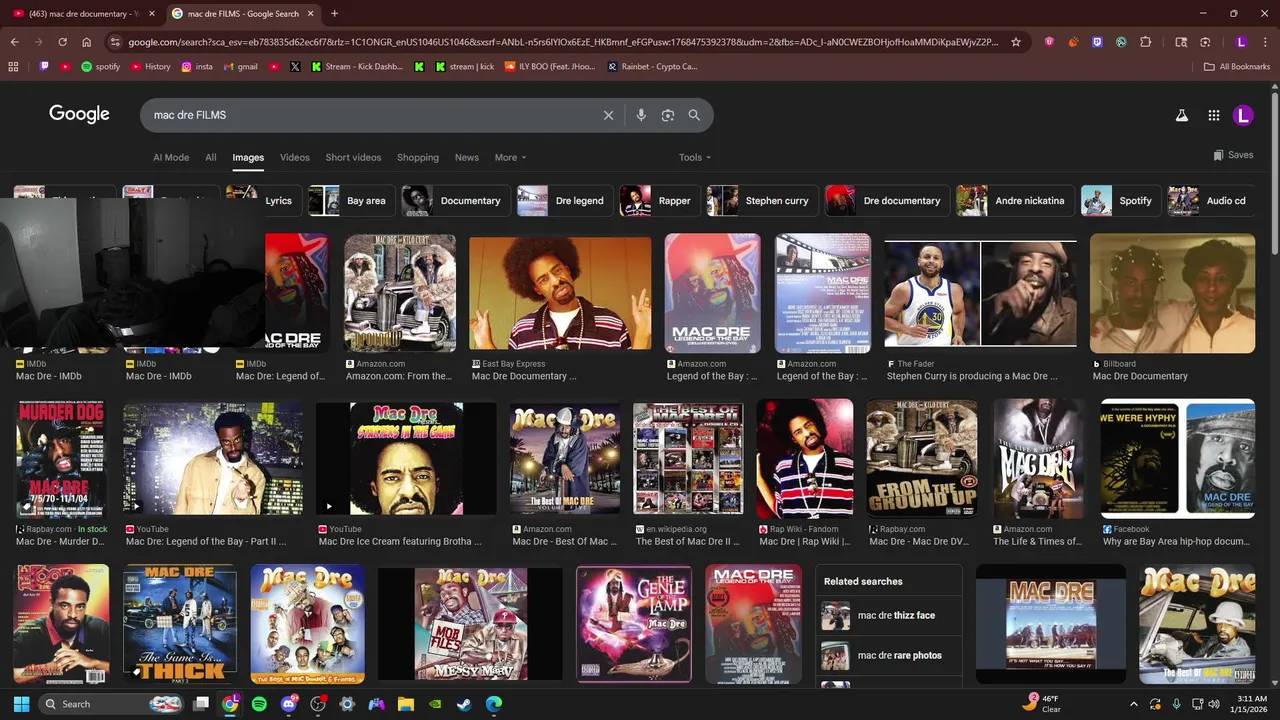This screenshot has height=720, width=1280.
Task: Open NVIDIA app in taskbar
Action: pyautogui.click(x=435, y=704)
